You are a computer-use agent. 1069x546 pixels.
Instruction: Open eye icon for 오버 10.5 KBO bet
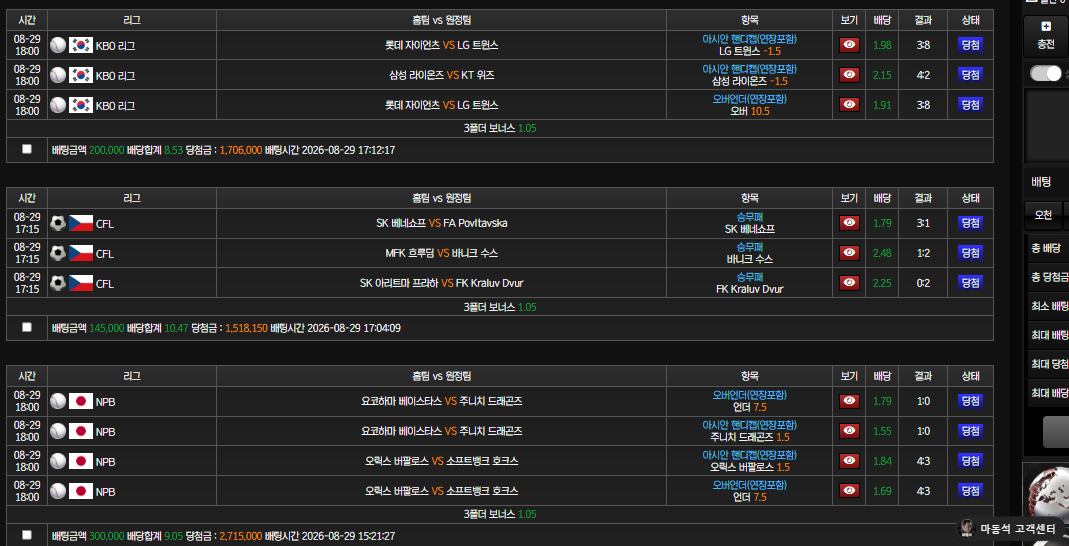point(849,104)
